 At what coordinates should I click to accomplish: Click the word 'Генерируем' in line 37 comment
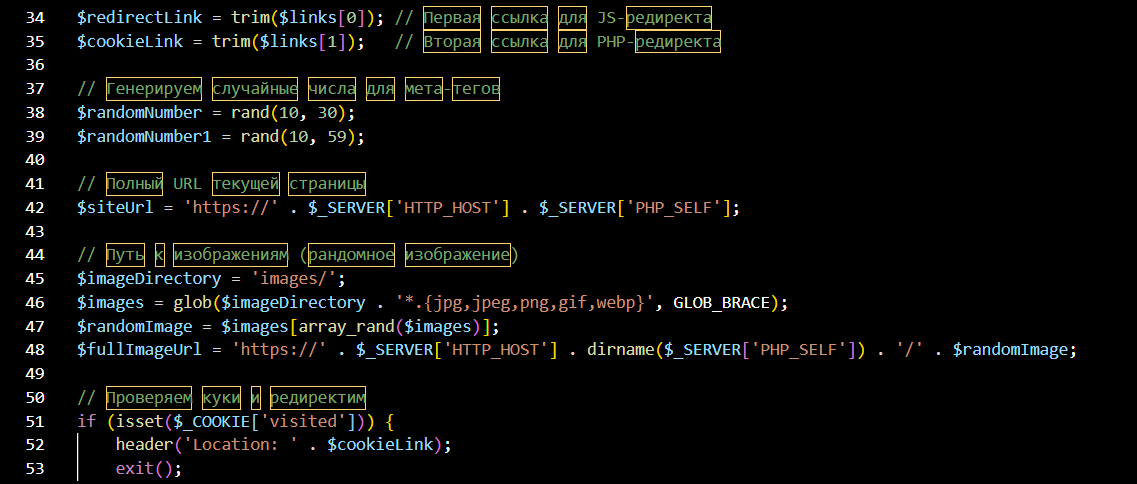coord(154,89)
